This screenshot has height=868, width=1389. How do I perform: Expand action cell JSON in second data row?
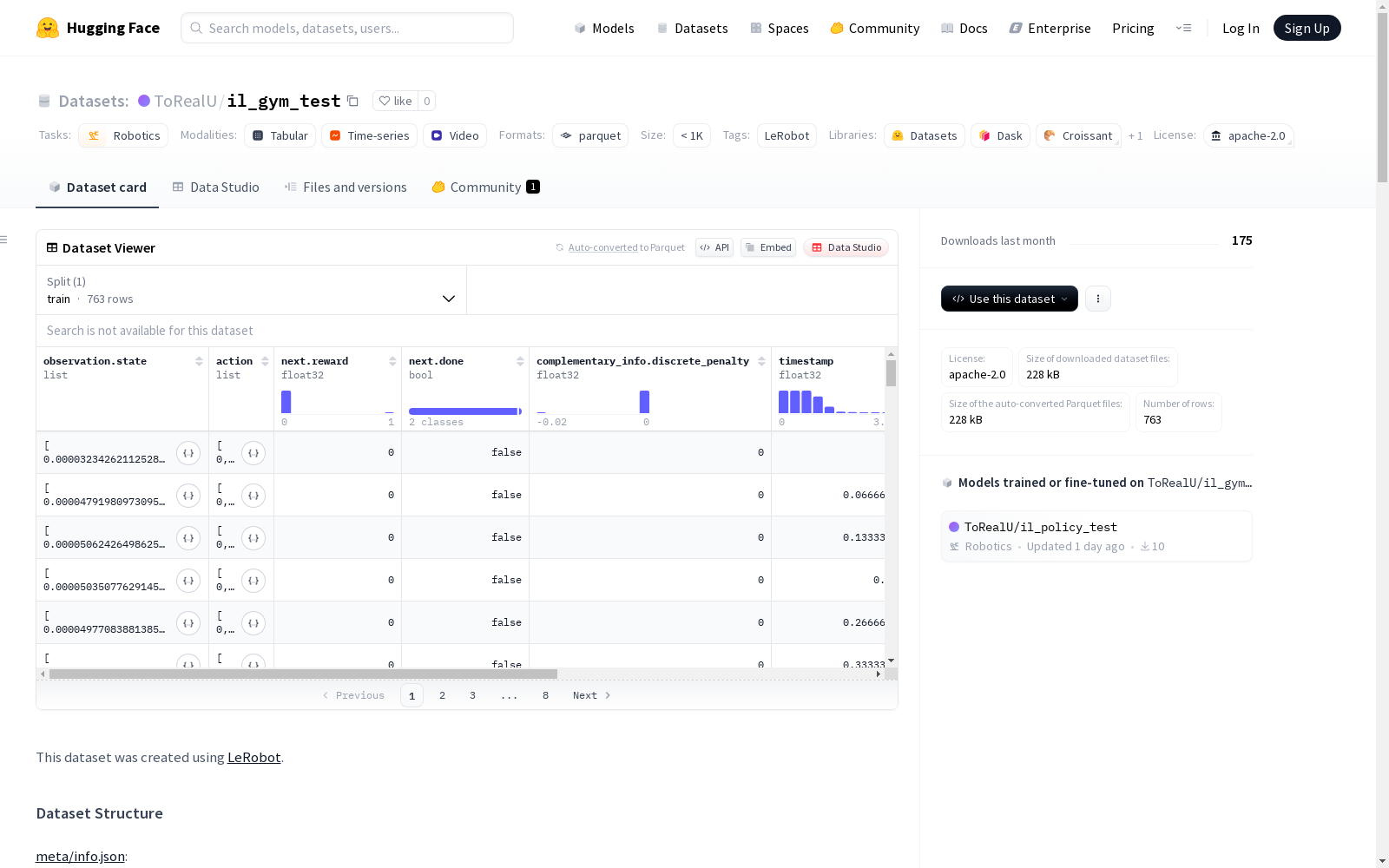[253, 496]
